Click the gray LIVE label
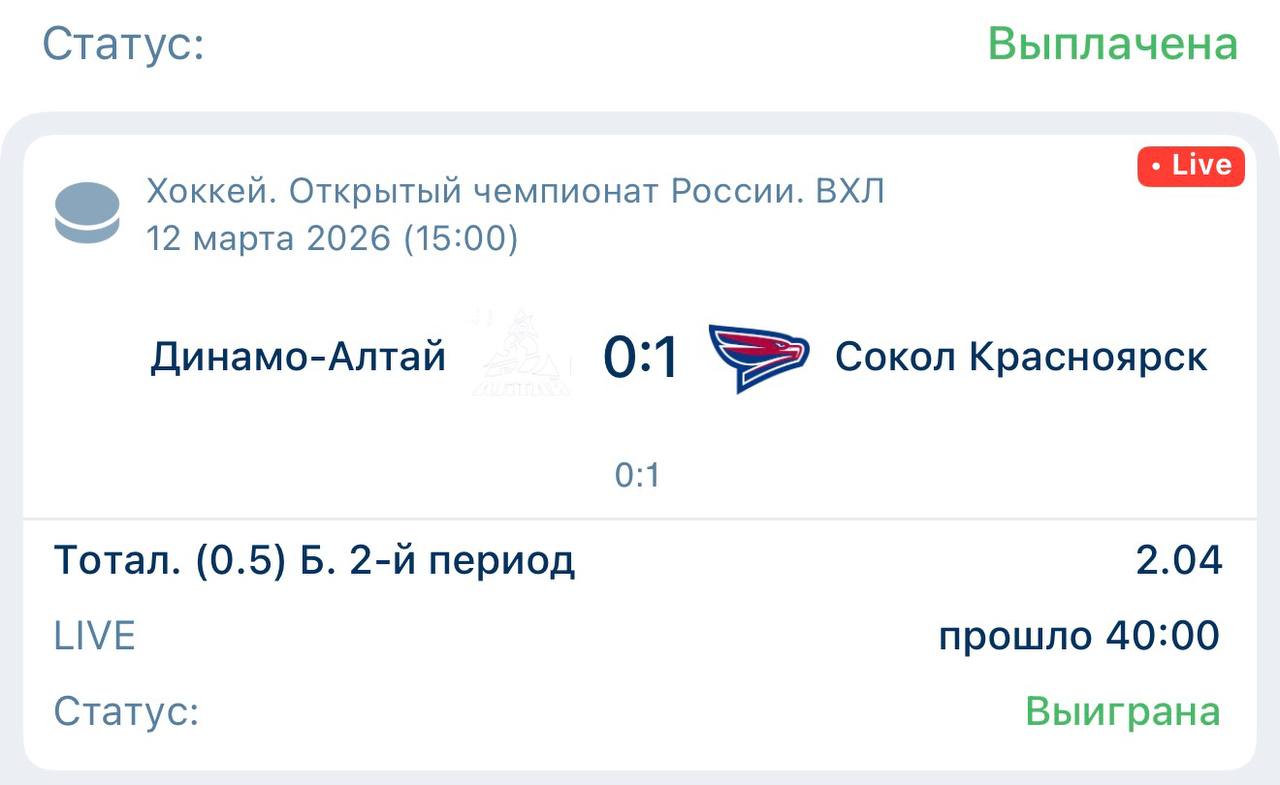The width and height of the screenshot is (1280, 785). (94, 636)
